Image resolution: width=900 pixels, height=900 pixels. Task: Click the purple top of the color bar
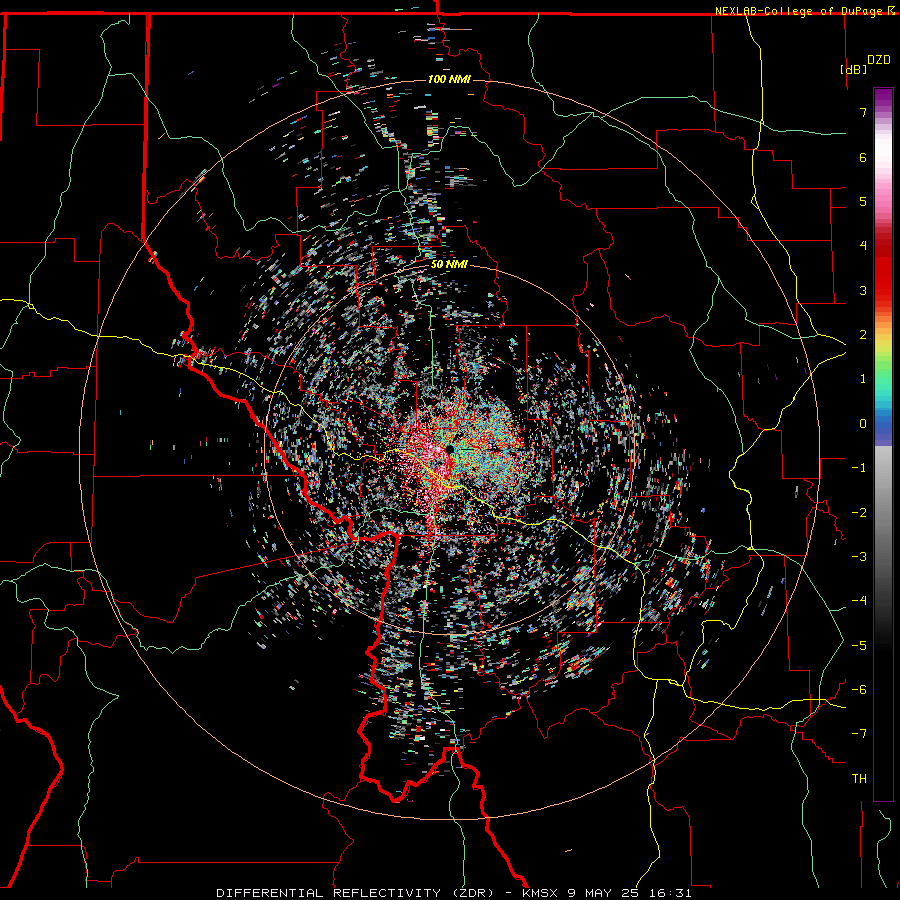883,98
